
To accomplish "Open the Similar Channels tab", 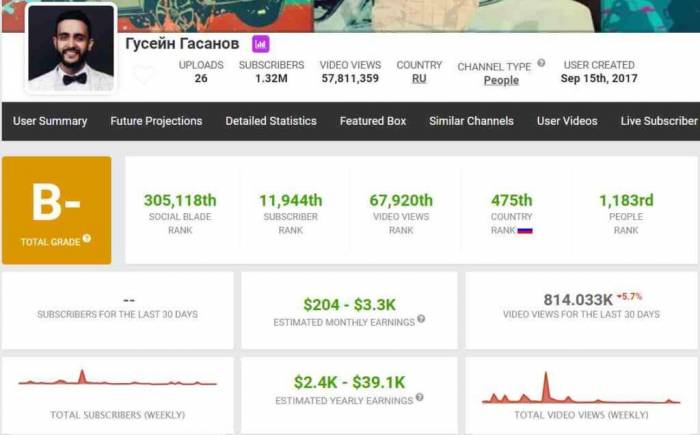I will coord(471,121).
